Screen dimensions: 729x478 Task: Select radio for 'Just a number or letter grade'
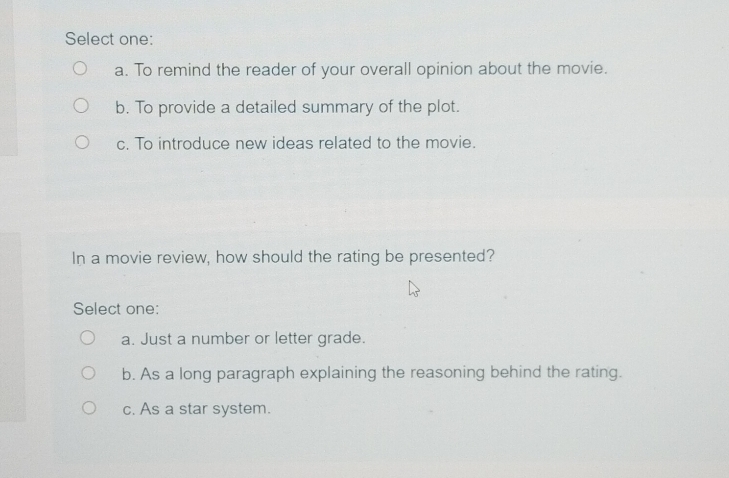pyautogui.click(x=88, y=339)
